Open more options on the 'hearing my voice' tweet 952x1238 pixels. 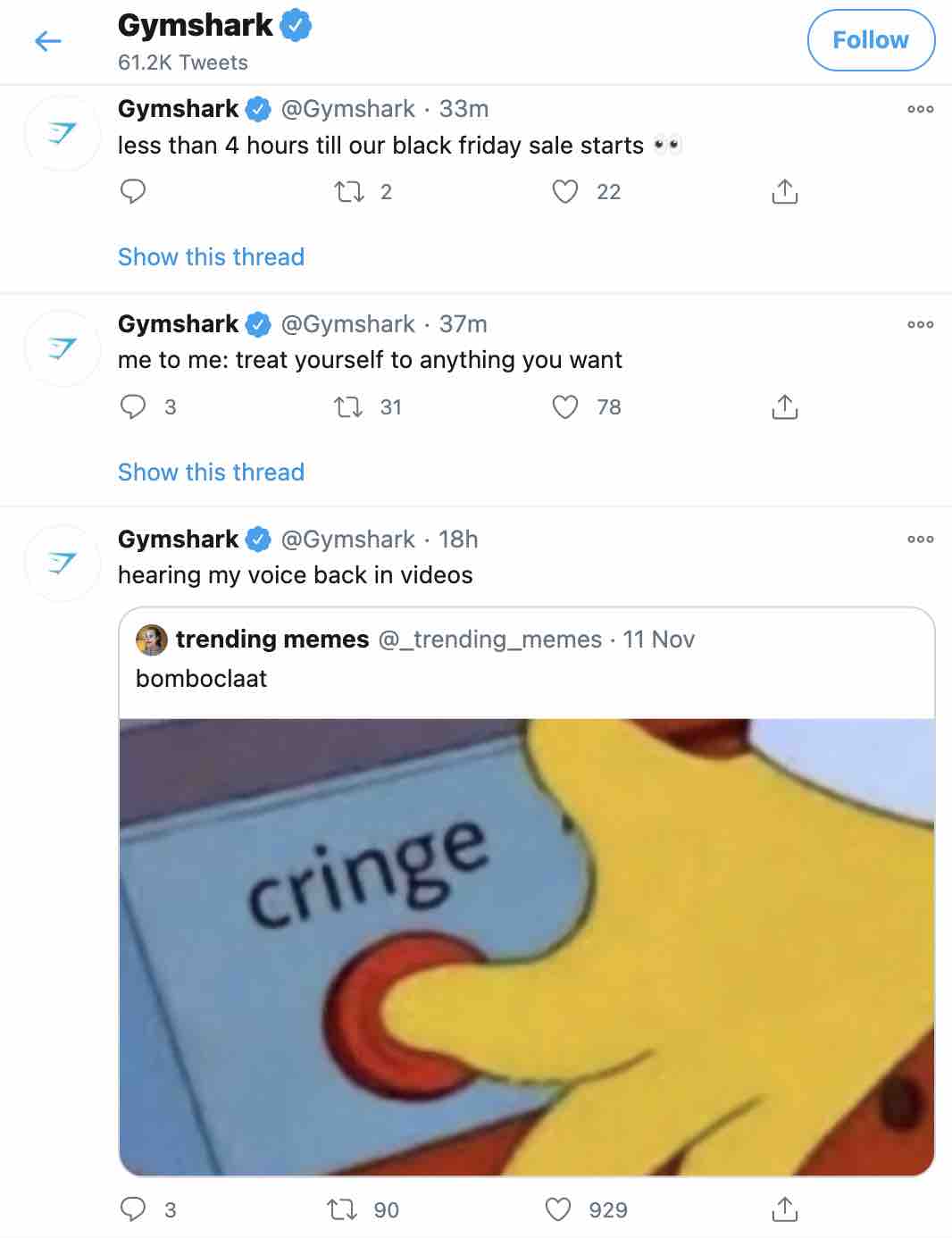(x=919, y=538)
